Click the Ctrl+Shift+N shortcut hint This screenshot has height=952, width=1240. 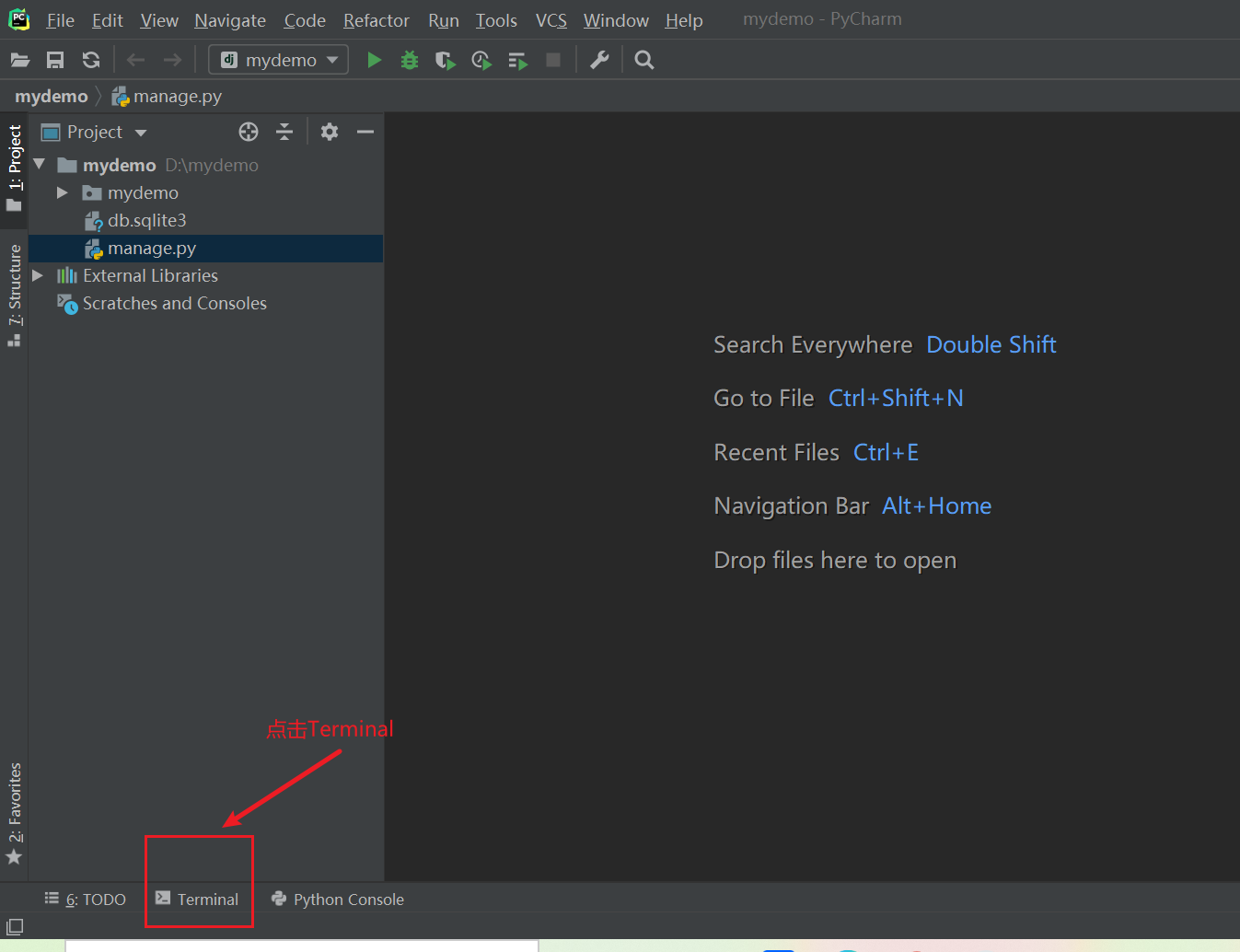(x=896, y=398)
